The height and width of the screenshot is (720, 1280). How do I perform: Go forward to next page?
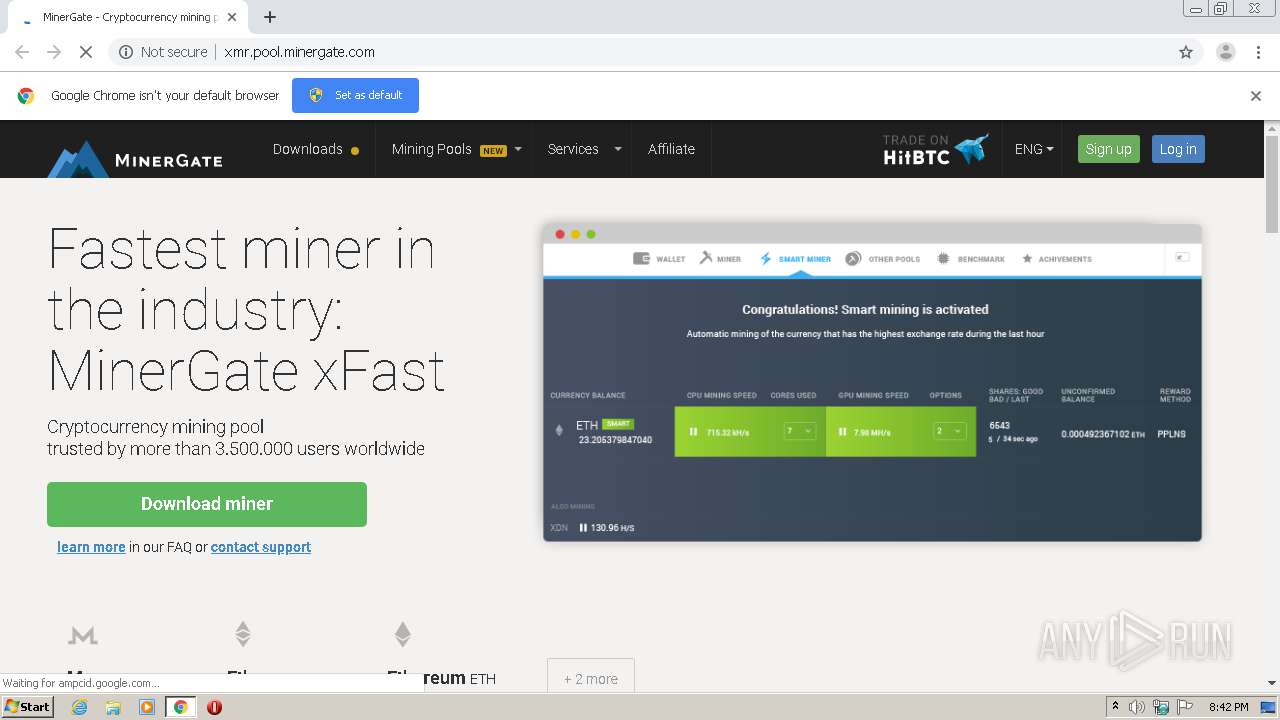[54, 52]
